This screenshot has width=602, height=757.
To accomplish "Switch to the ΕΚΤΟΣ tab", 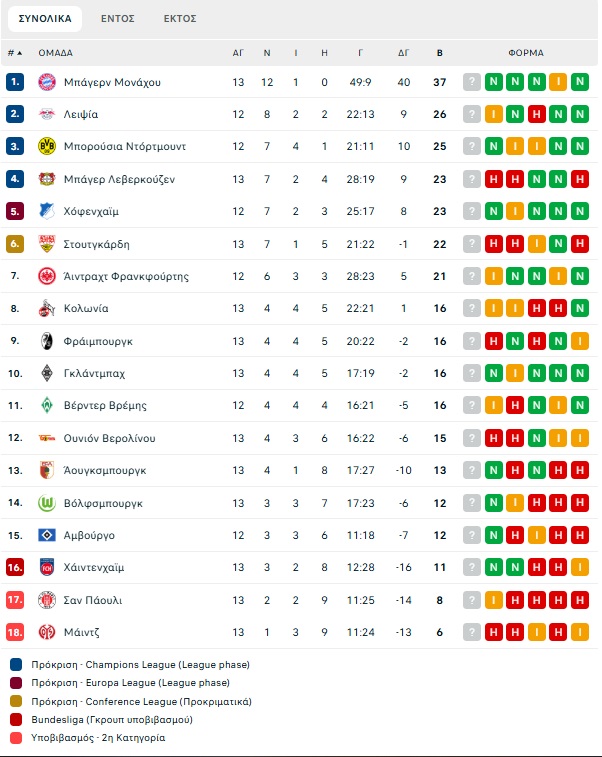I will [180, 18].
